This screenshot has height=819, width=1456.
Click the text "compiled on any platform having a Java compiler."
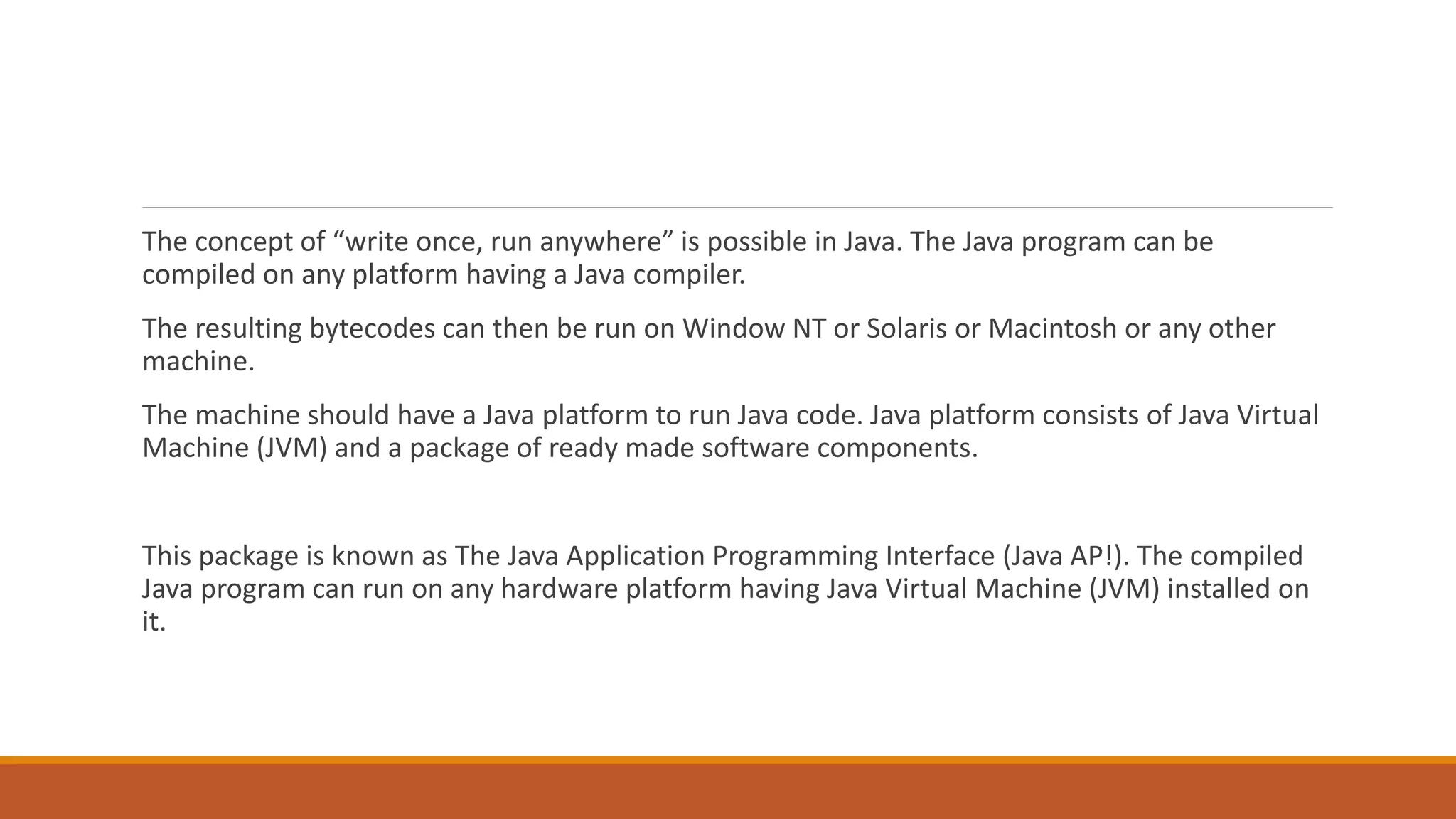[444, 275]
